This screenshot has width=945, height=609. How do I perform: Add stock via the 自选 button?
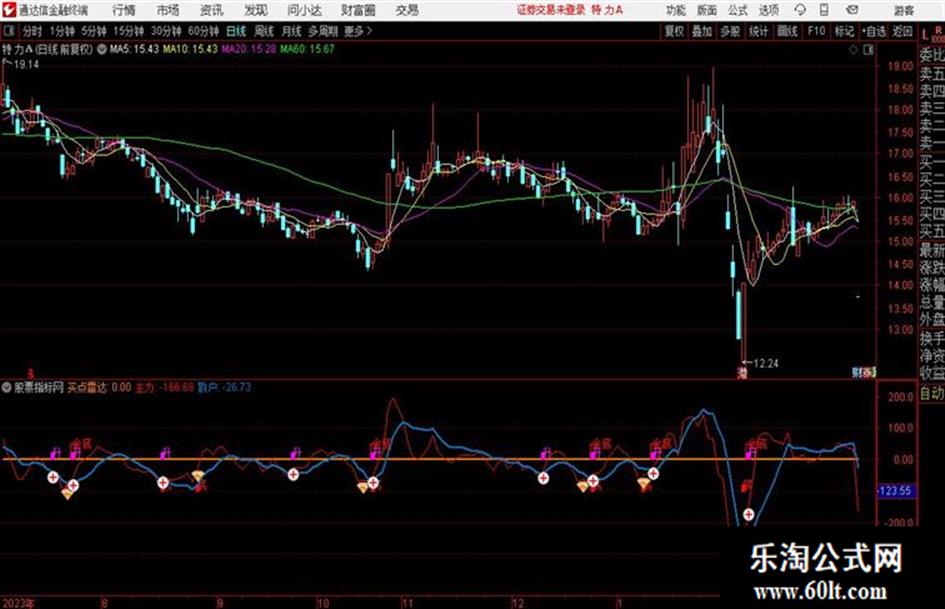(x=873, y=31)
